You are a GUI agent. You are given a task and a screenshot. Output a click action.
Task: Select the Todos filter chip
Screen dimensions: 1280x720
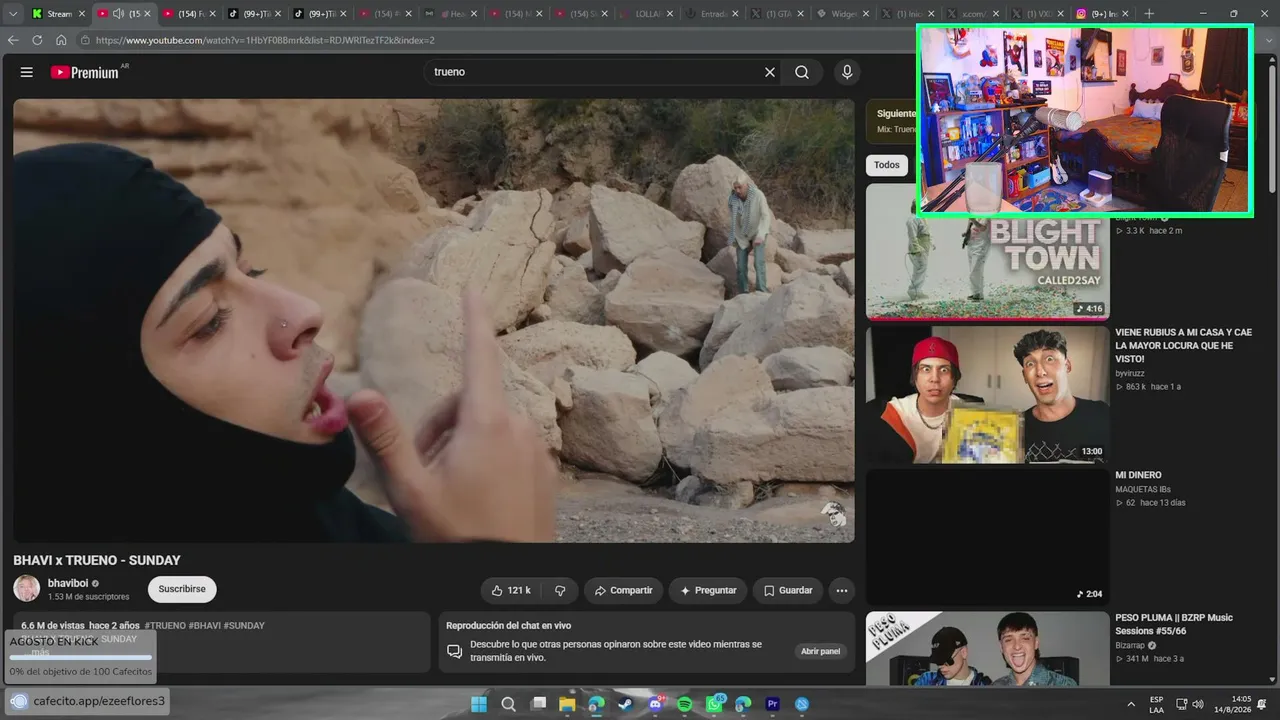tap(887, 165)
